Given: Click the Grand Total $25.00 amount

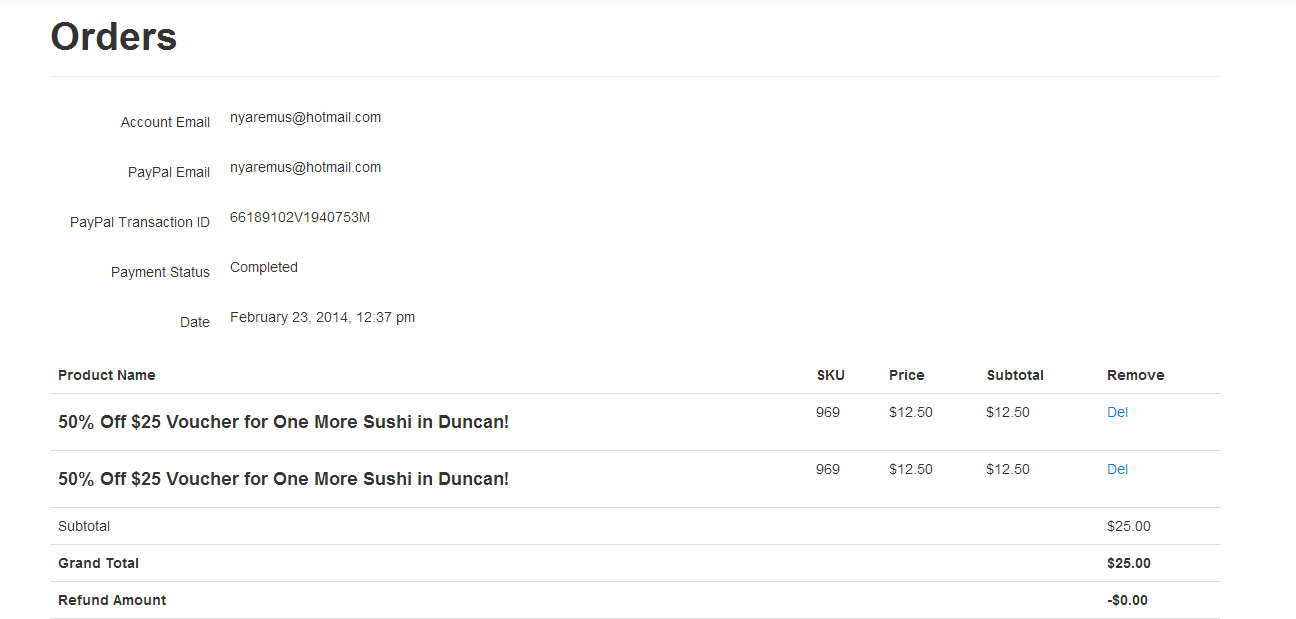Looking at the screenshot, I should pyautogui.click(x=1129, y=563).
